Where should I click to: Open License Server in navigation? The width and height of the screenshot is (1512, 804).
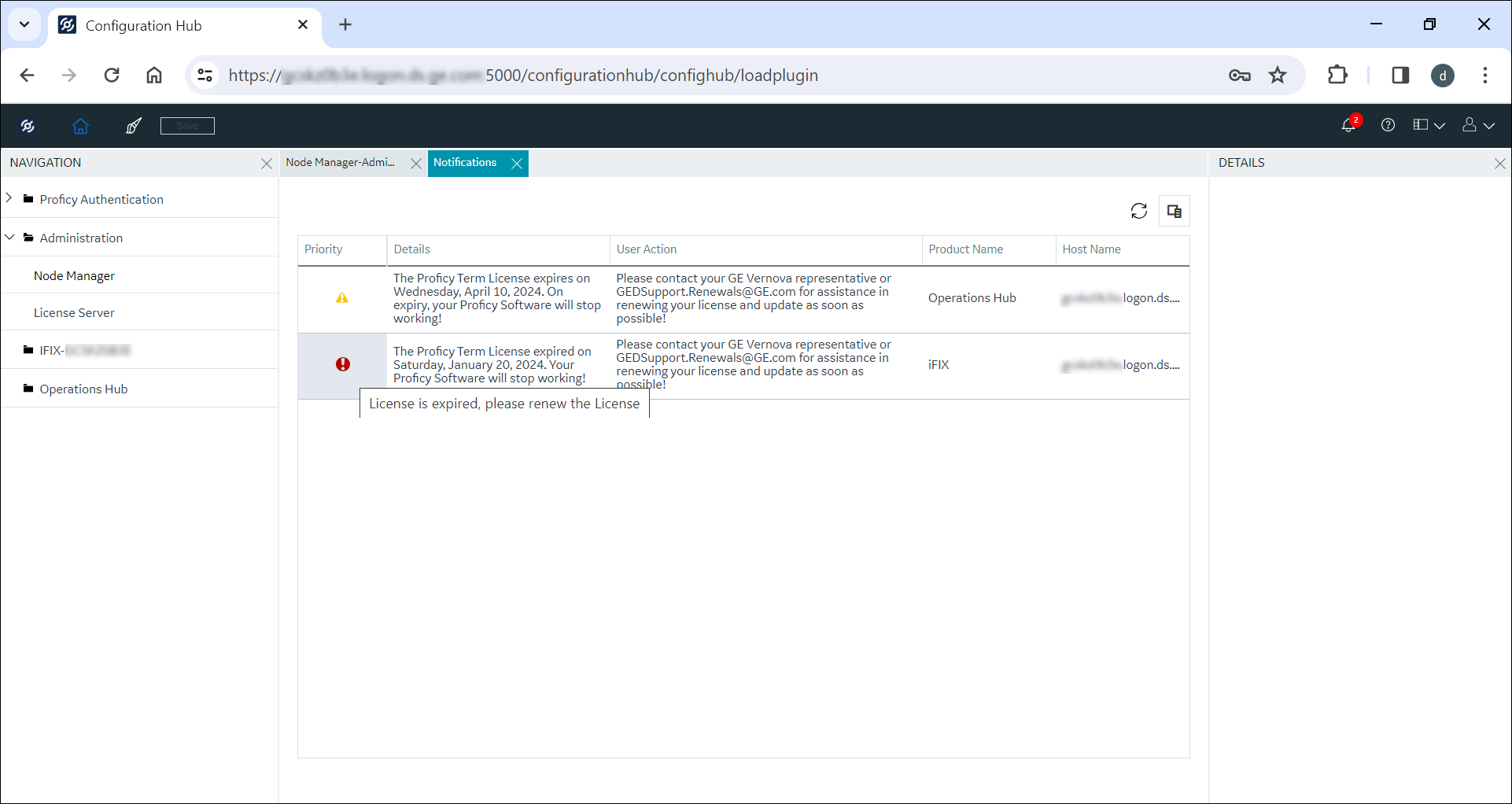[74, 313]
